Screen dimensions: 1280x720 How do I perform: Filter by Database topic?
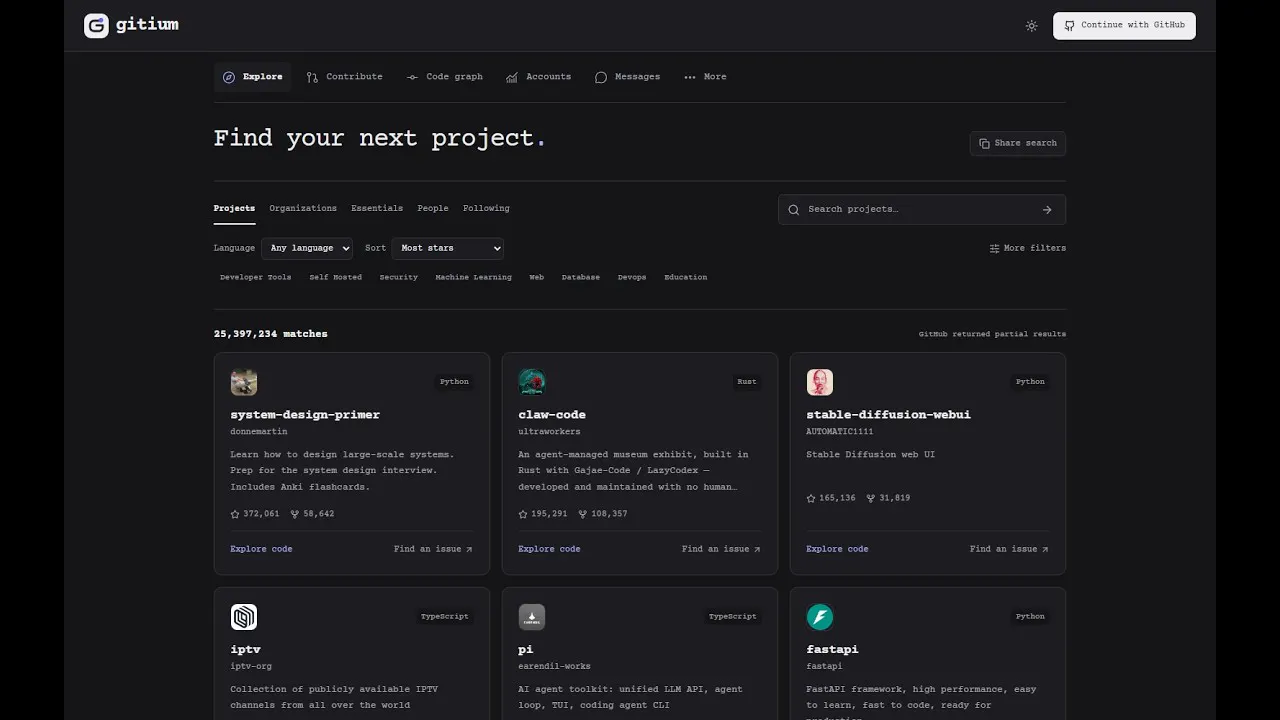point(581,277)
